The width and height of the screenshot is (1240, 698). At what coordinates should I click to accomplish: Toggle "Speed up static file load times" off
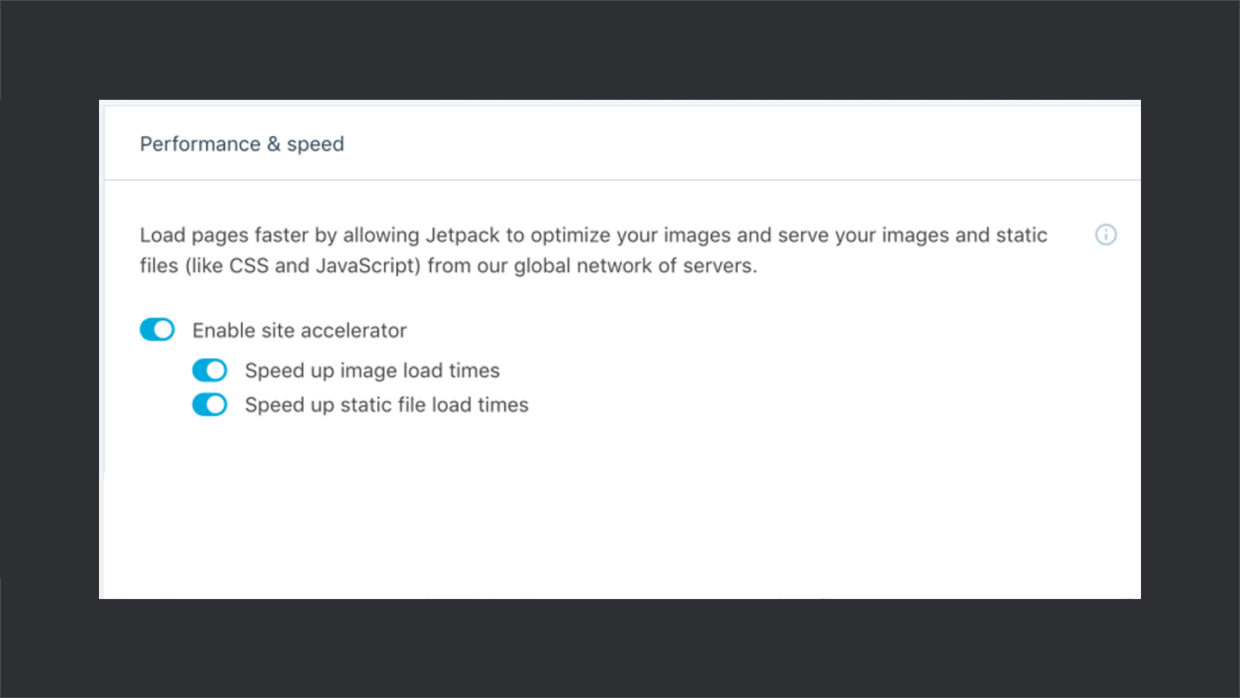tap(209, 404)
